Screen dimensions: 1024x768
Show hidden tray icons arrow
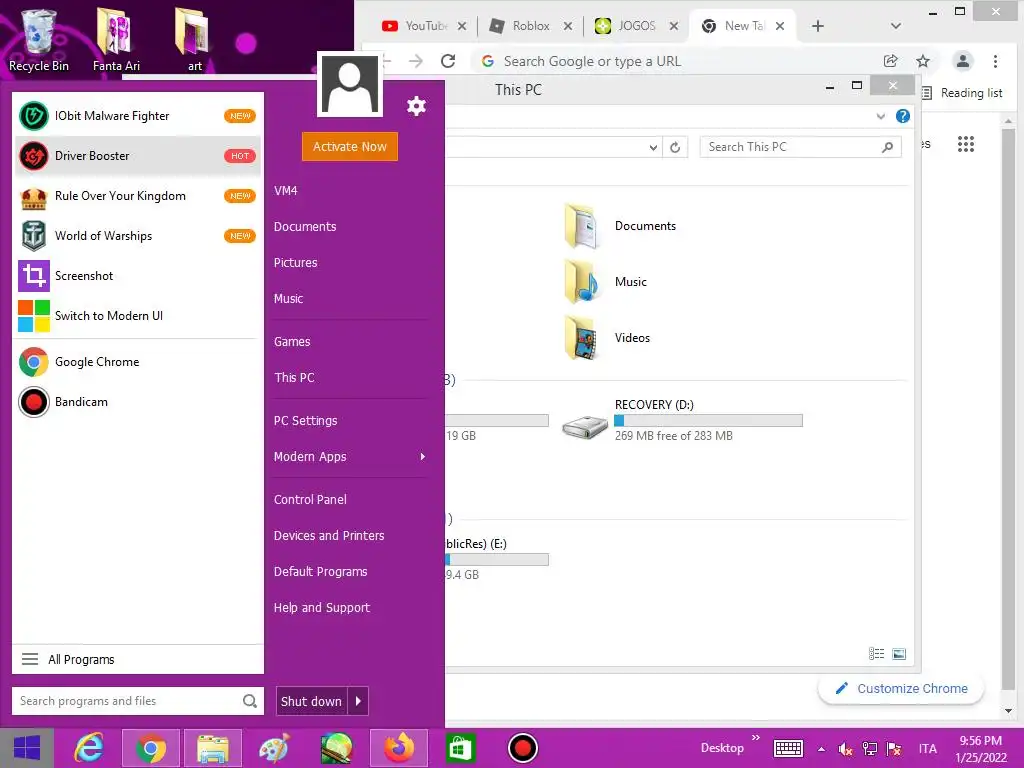pyautogui.click(x=821, y=748)
